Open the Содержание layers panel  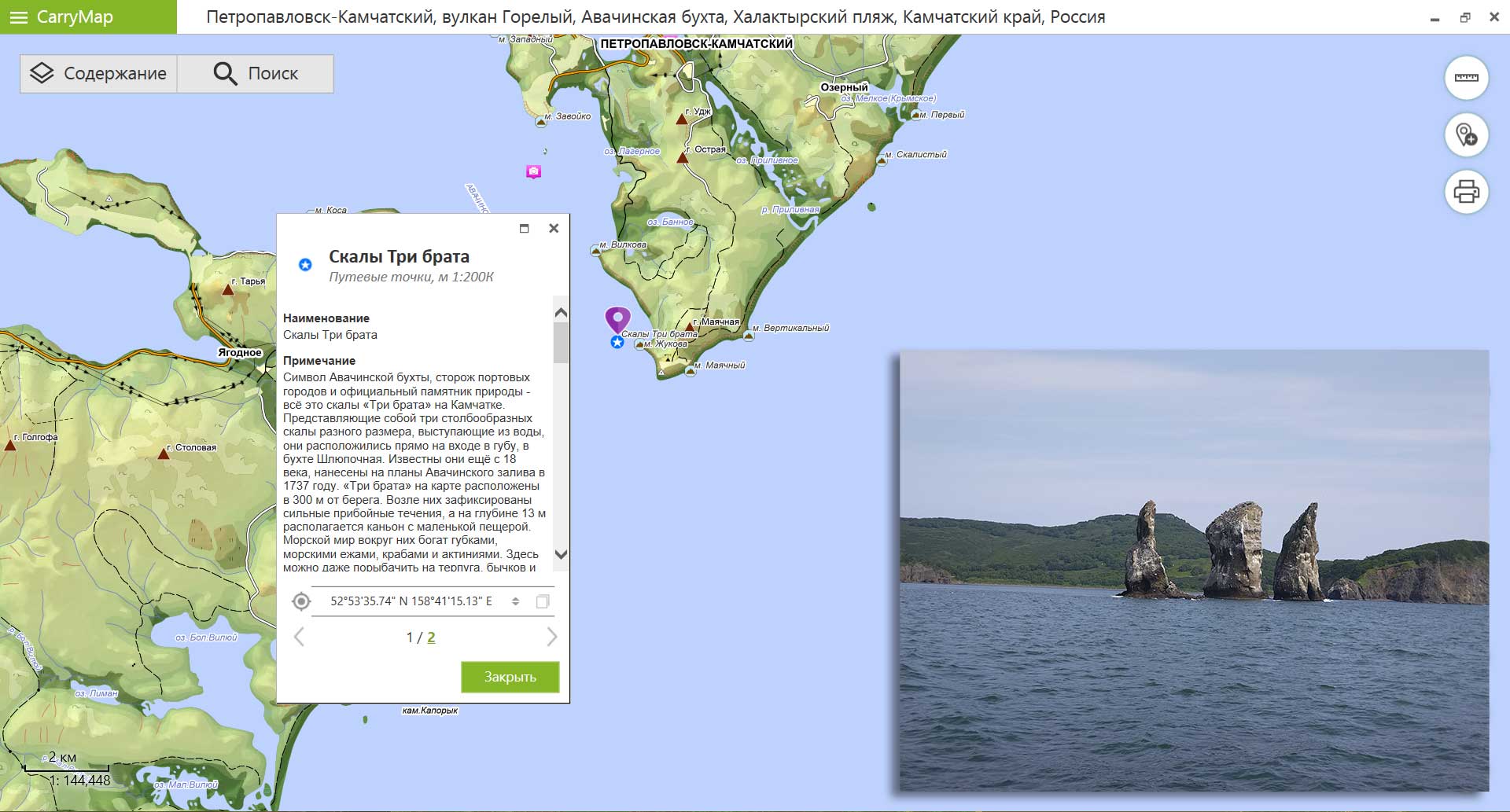[98, 74]
